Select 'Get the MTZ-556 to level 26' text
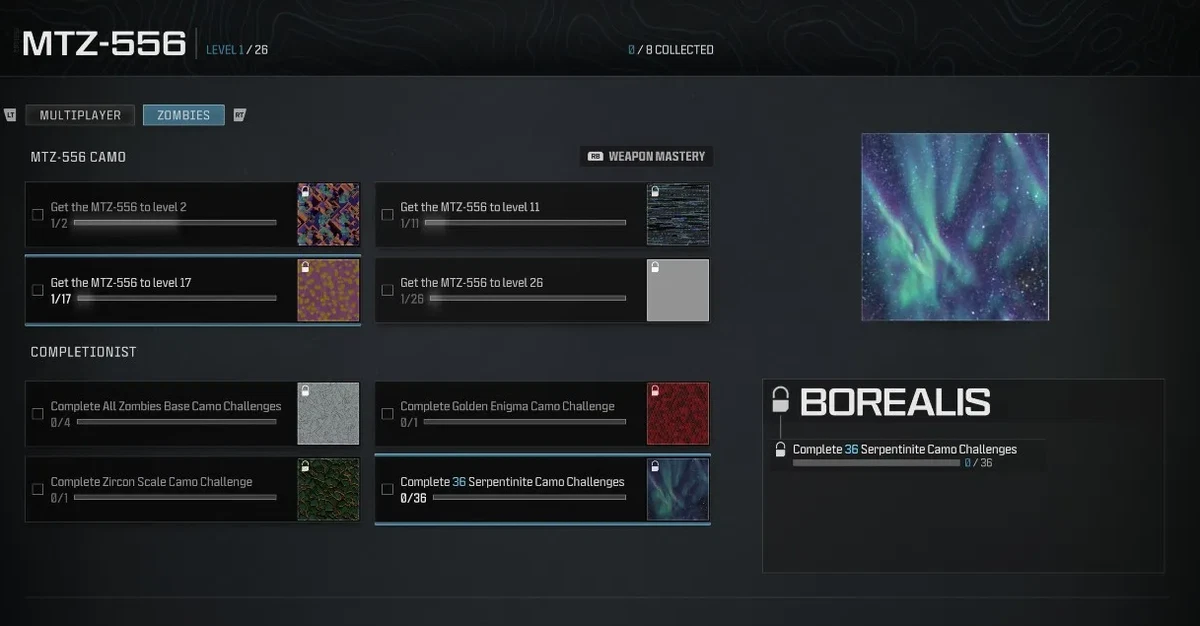Screen dimensions: 1200x626 [x=472, y=283]
